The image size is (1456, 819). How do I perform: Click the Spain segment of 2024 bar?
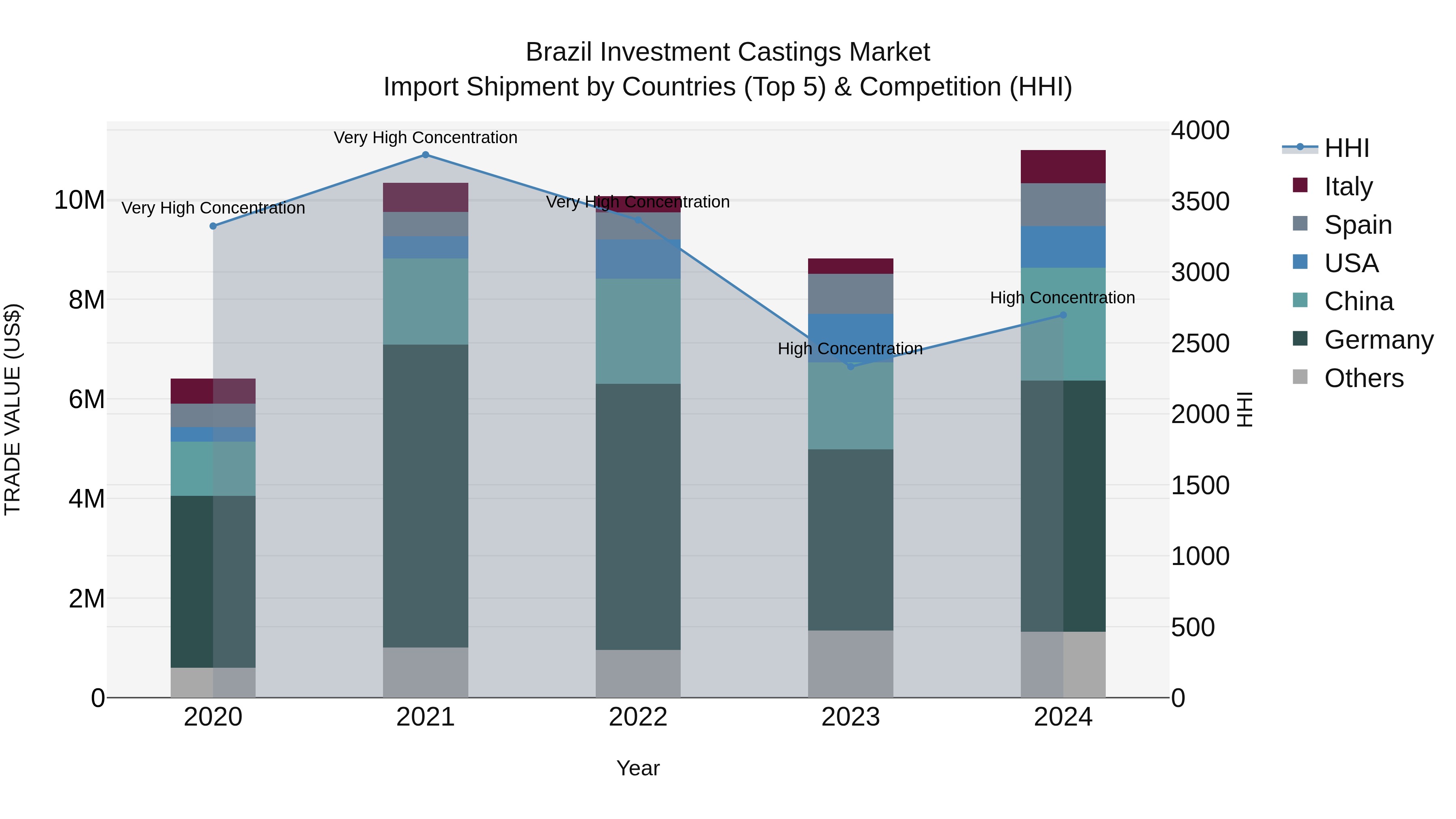pos(1063,205)
